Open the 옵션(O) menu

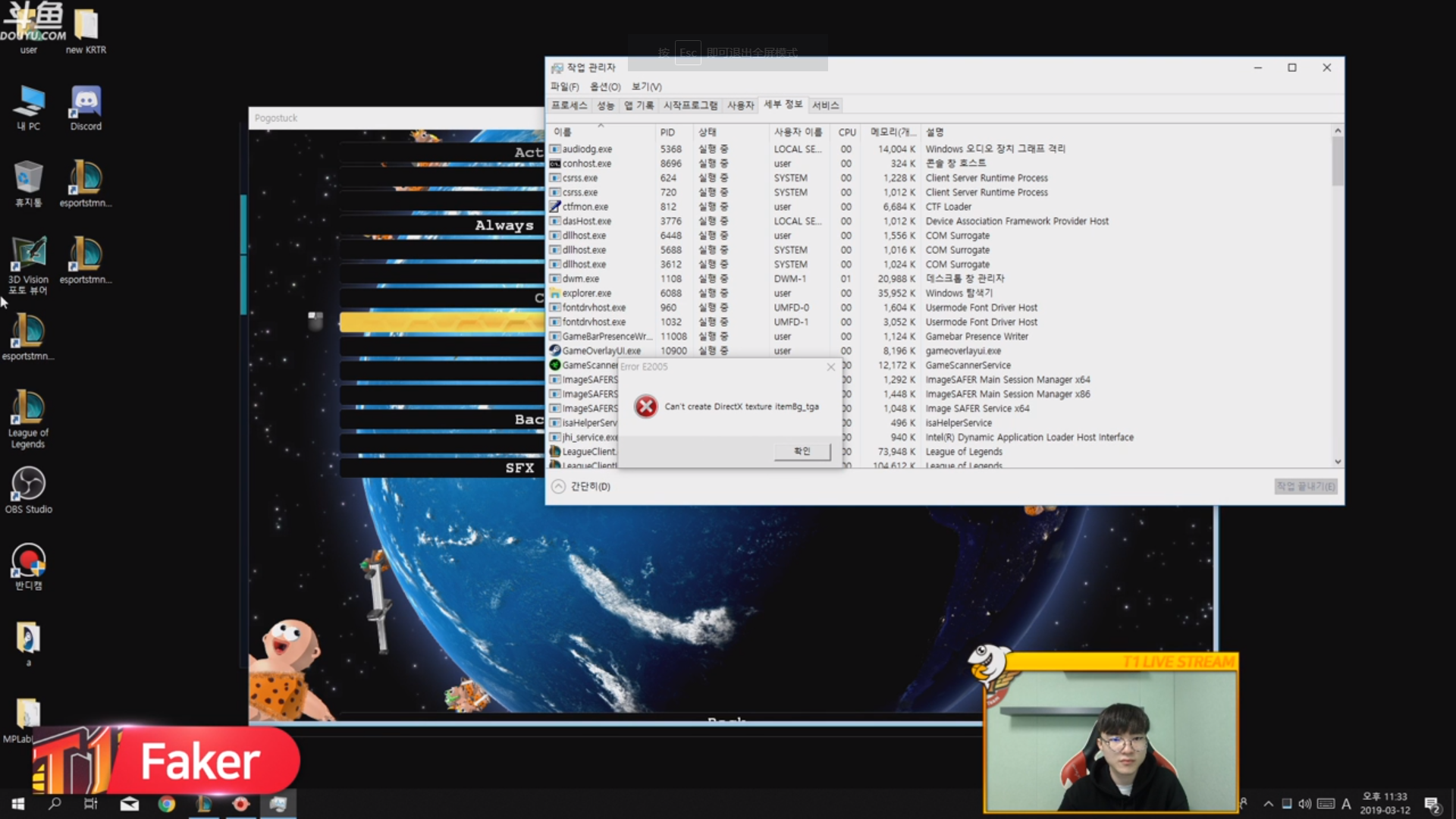coord(605,86)
